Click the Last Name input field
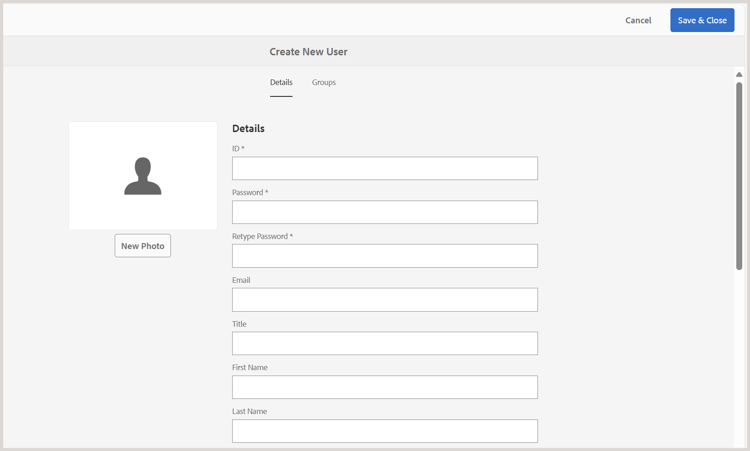This screenshot has width=750, height=451. tap(385, 431)
